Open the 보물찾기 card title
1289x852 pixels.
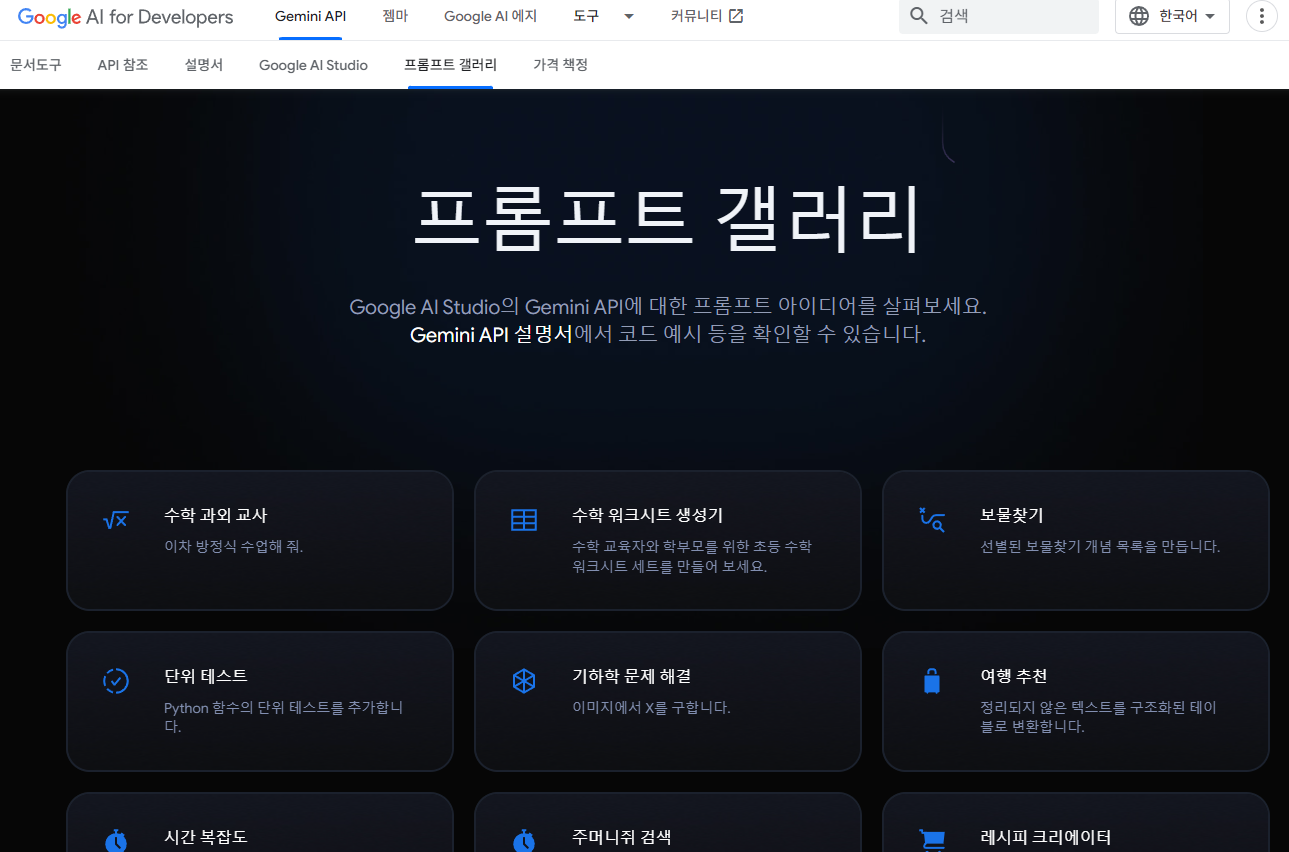point(1012,516)
